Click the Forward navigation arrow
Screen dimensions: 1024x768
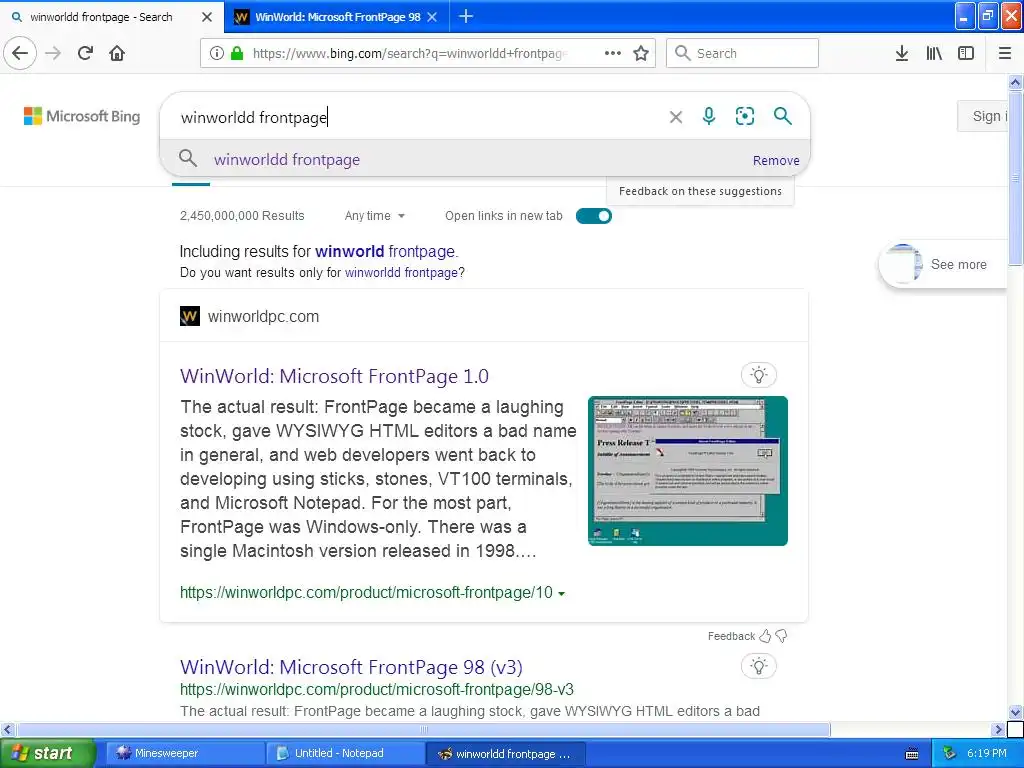53,53
